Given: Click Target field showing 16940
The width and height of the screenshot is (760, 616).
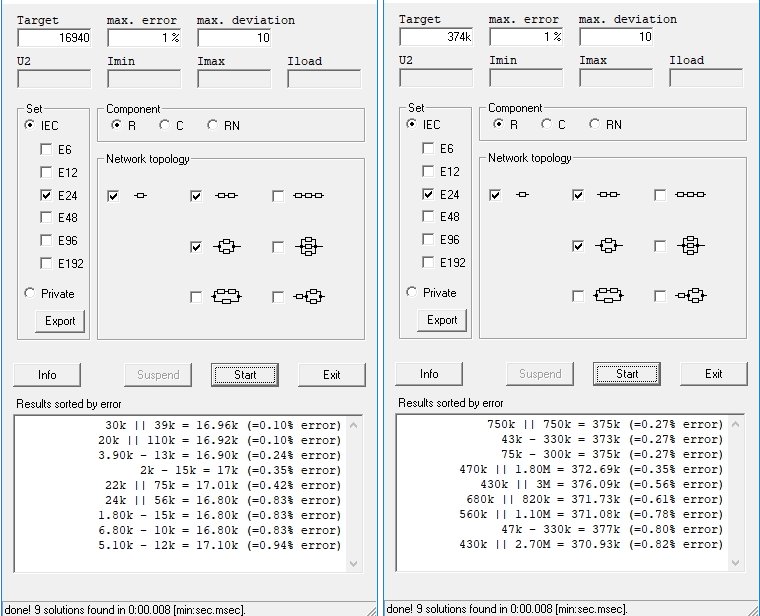Looking at the screenshot, I should tap(54, 38).
